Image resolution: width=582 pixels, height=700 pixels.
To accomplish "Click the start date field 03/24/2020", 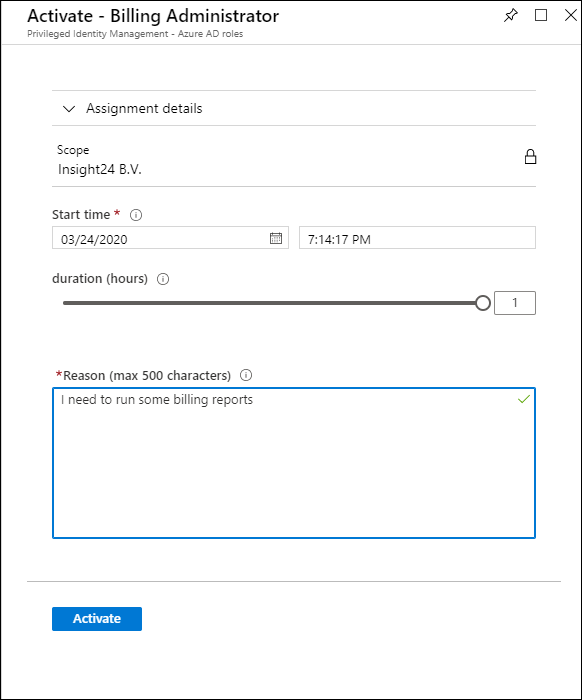I will coord(170,238).
